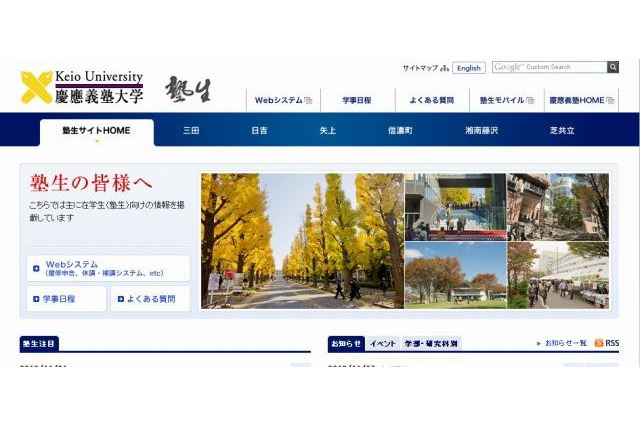Open 塾生モバイル in the top navigation

pyautogui.click(x=502, y=100)
